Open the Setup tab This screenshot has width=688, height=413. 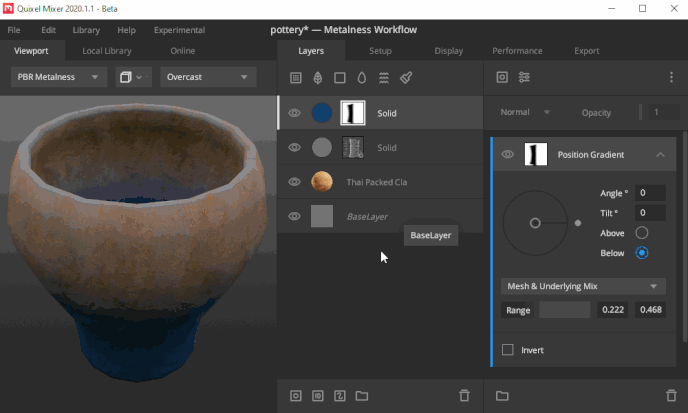coord(380,50)
